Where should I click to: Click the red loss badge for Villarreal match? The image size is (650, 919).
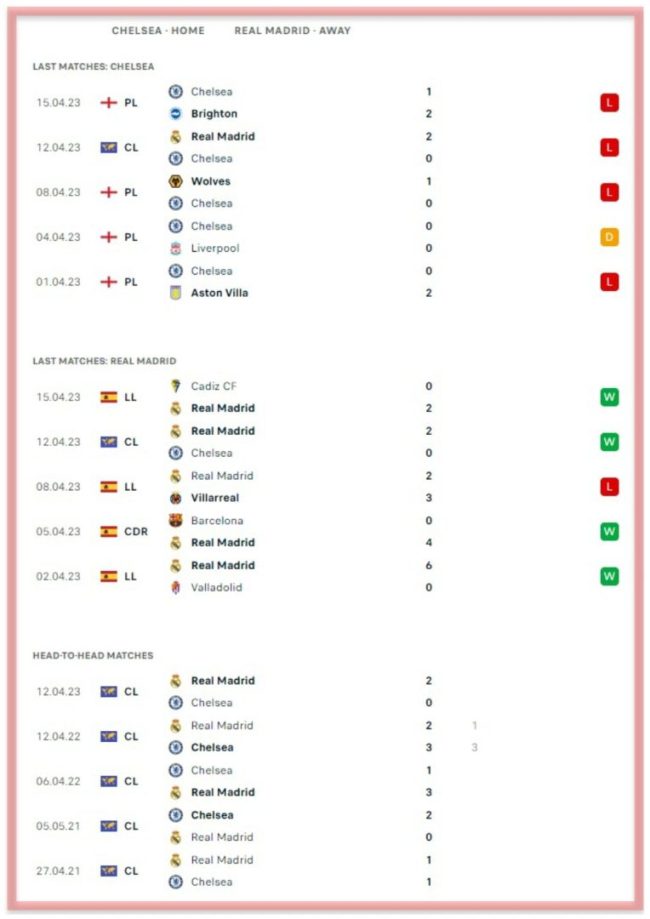[x=609, y=487]
